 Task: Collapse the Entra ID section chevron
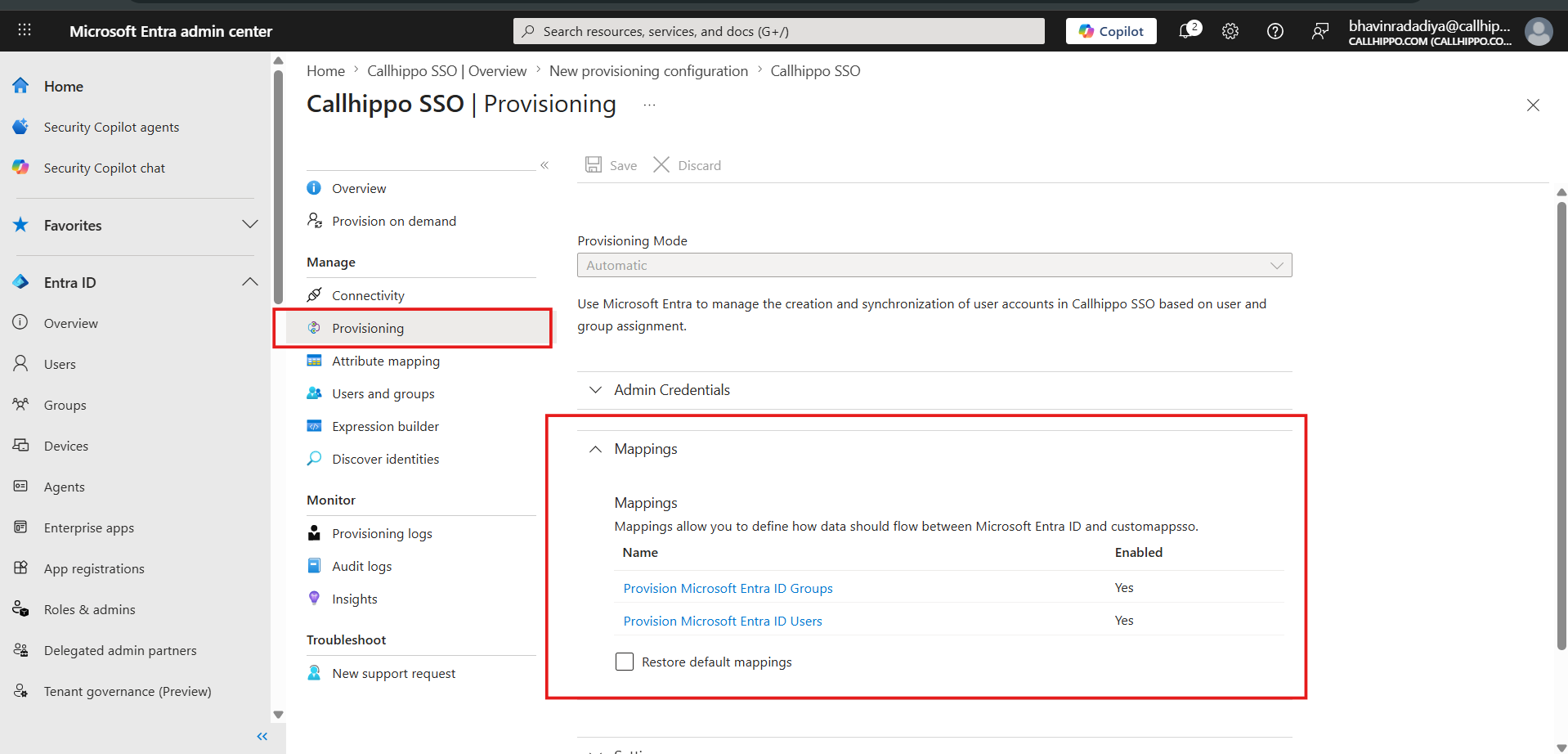[250, 282]
